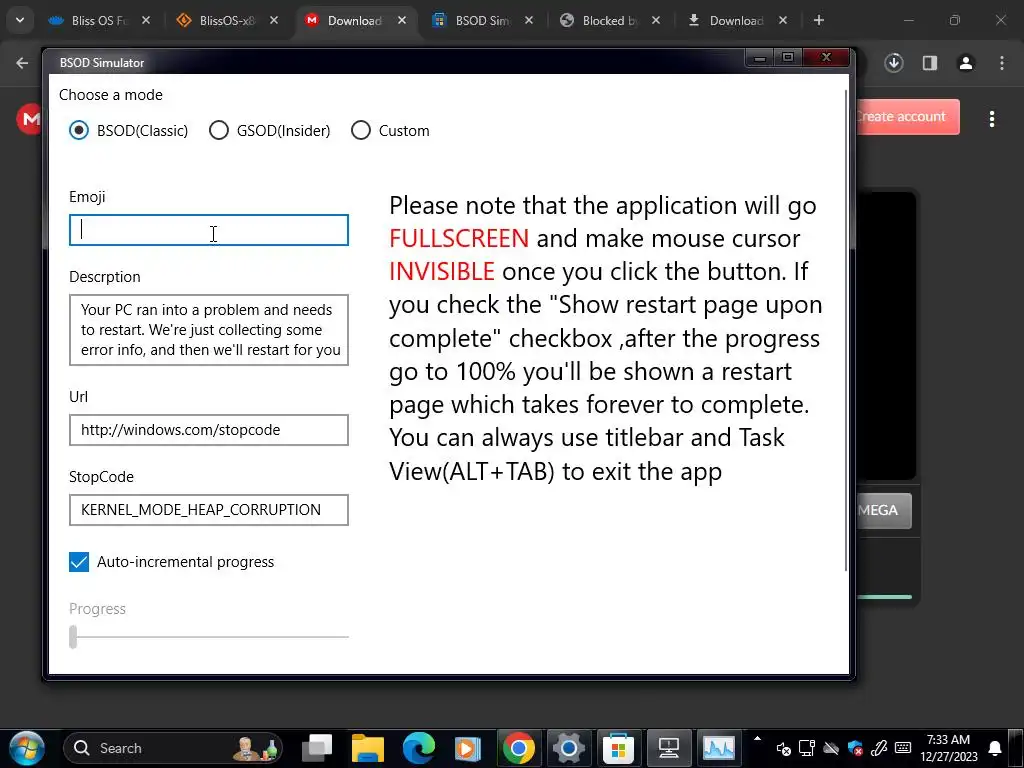The image size is (1024, 768).
Task: Close the BlissOS-x86 tab
Action: click(x=274, y=20)
